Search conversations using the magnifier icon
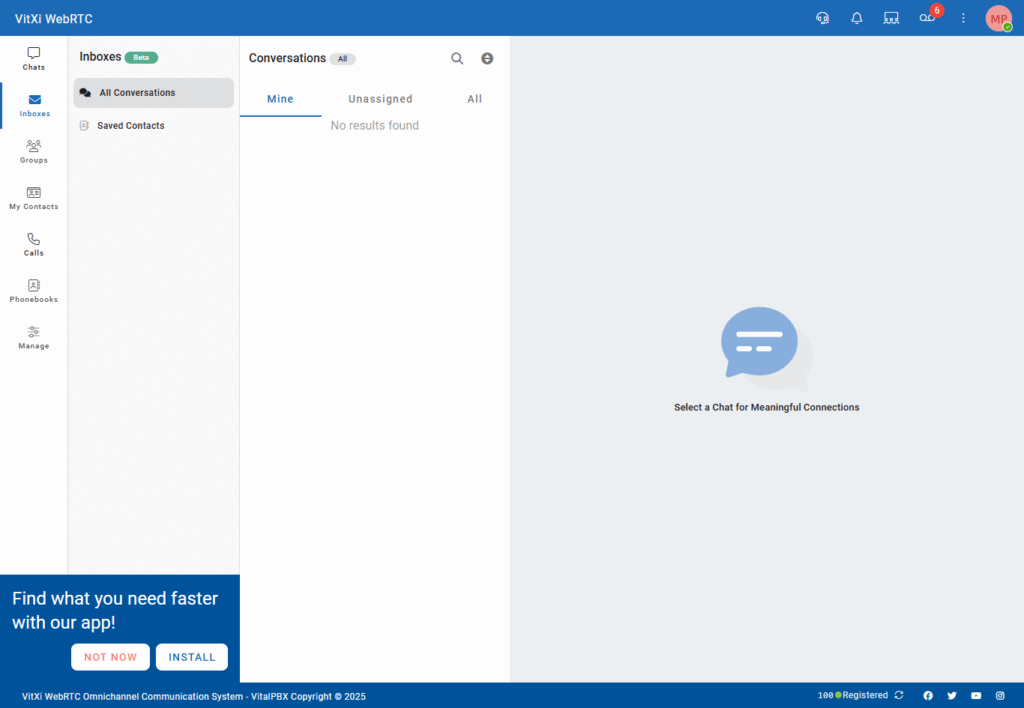The width and height of the screenshot is (1024, 708). coord(457,58)
